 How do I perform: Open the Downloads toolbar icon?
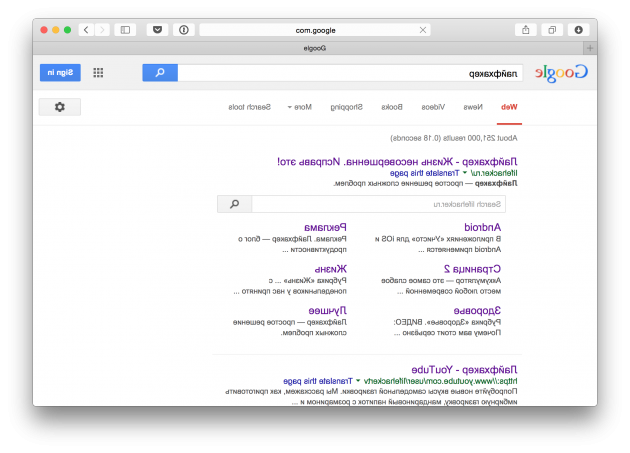(579, 30)
